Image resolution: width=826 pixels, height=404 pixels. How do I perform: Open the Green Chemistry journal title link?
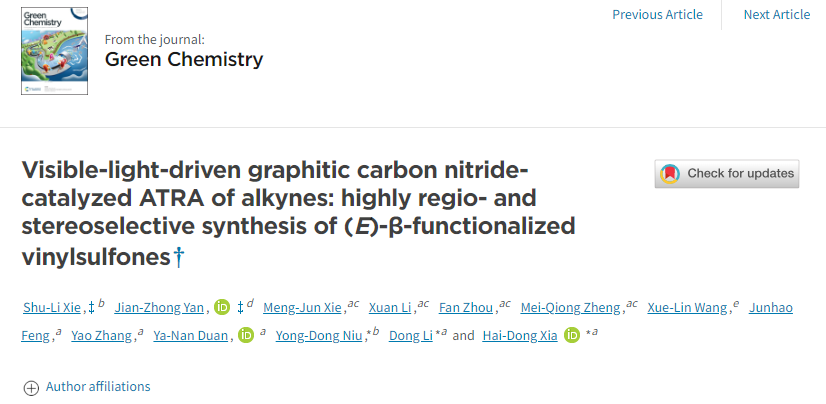coord(184,60)
